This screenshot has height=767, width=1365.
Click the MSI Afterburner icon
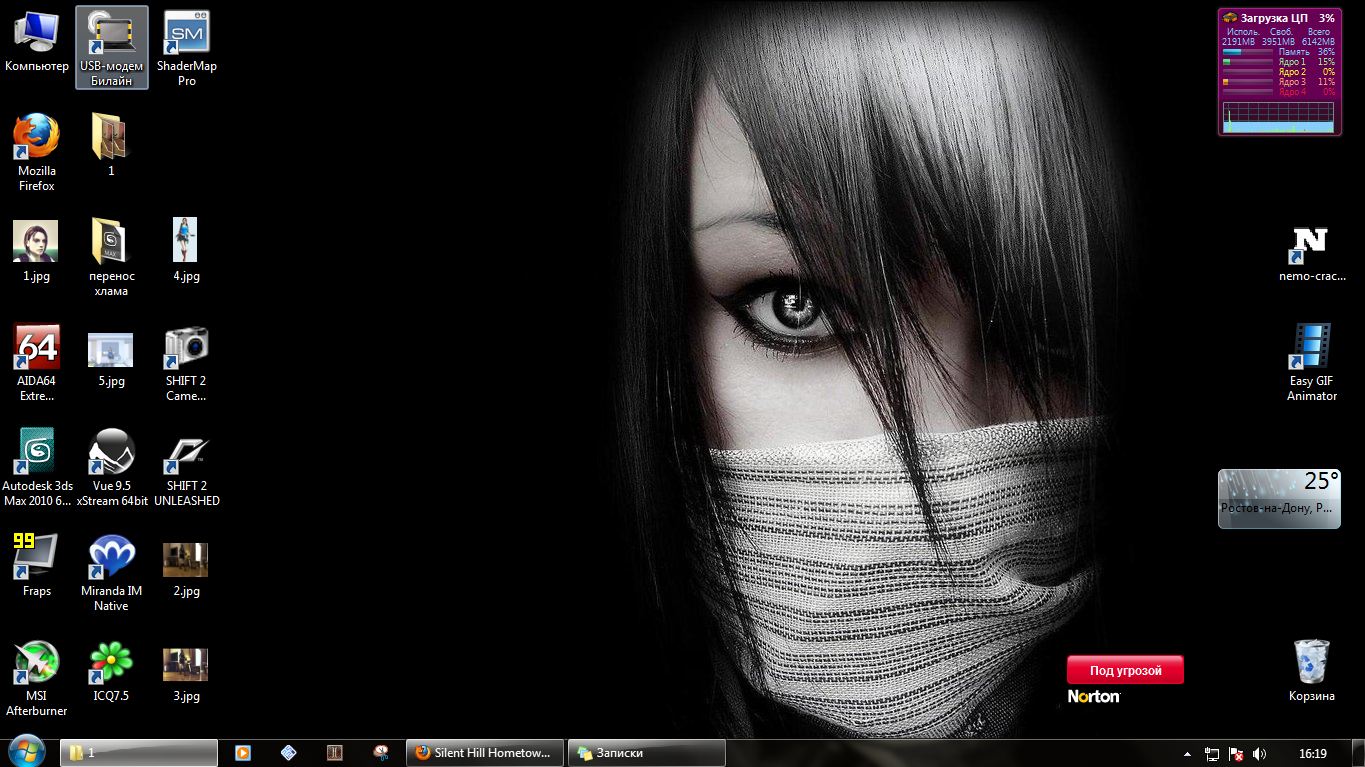pos(36,663)
